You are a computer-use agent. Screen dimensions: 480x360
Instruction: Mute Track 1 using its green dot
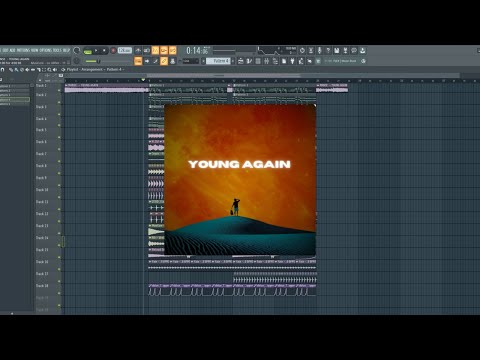coord(59,90)
